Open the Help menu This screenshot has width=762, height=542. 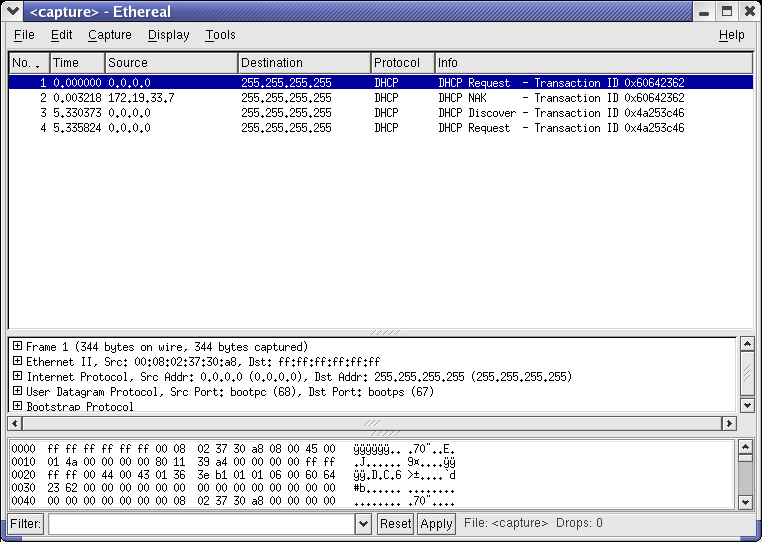[x=731, y=35]
